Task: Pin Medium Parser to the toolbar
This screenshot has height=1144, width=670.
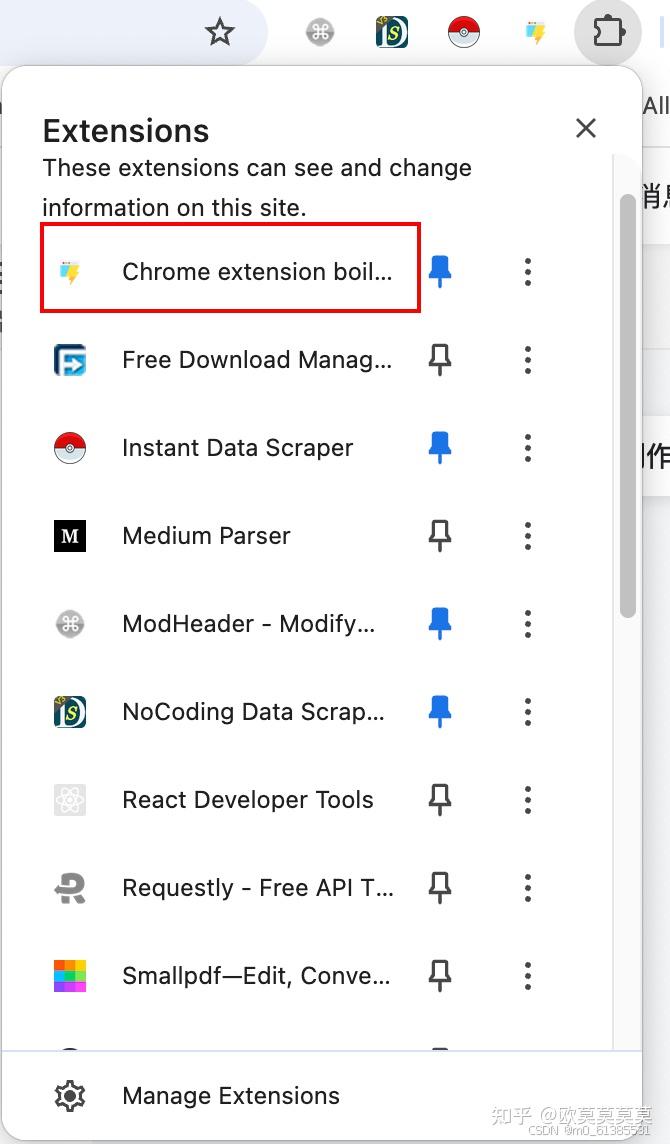Action: point(440,536)
